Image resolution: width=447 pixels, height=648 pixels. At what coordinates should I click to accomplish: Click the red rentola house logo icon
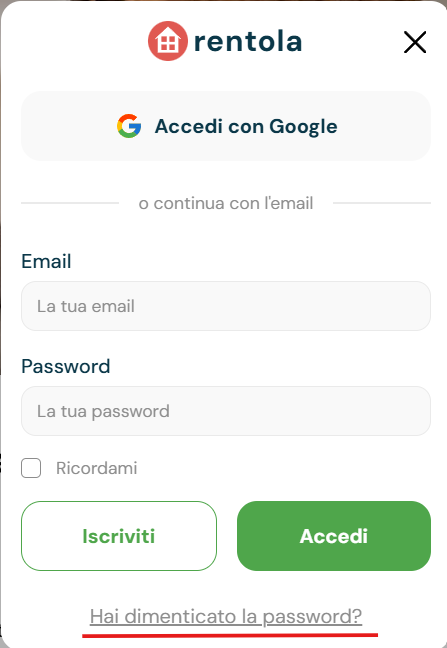coord(168,41)
